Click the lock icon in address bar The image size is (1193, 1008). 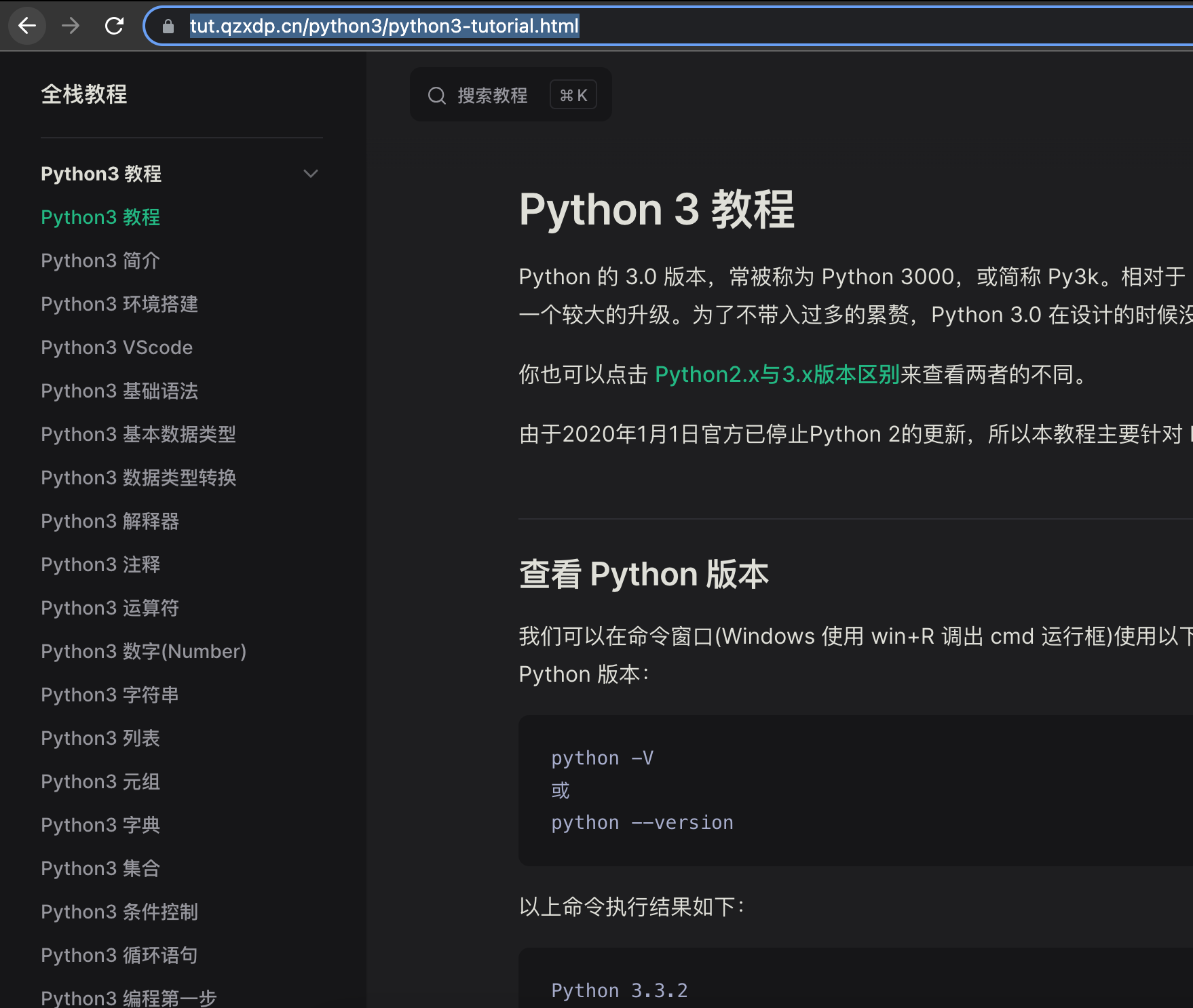[168, 26]
